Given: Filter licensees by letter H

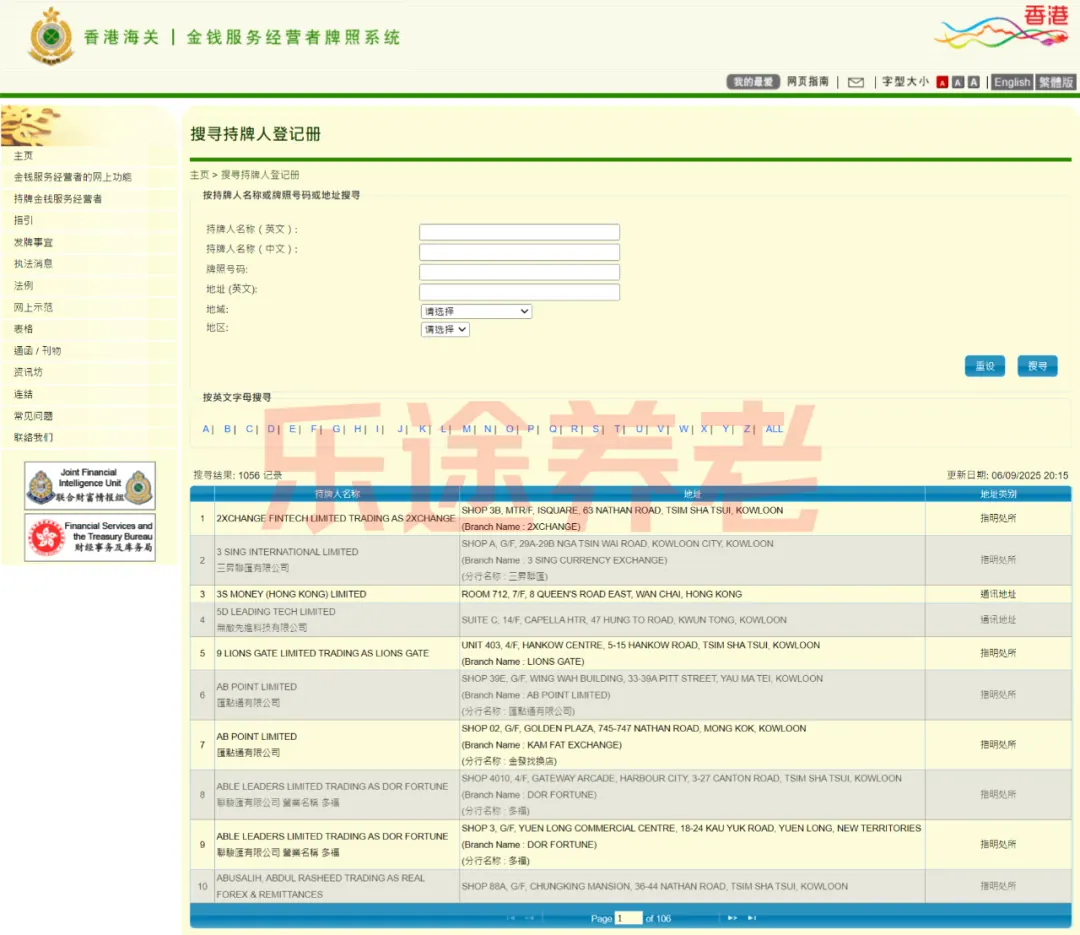Looking at the screenshot, I should point(357,429).
